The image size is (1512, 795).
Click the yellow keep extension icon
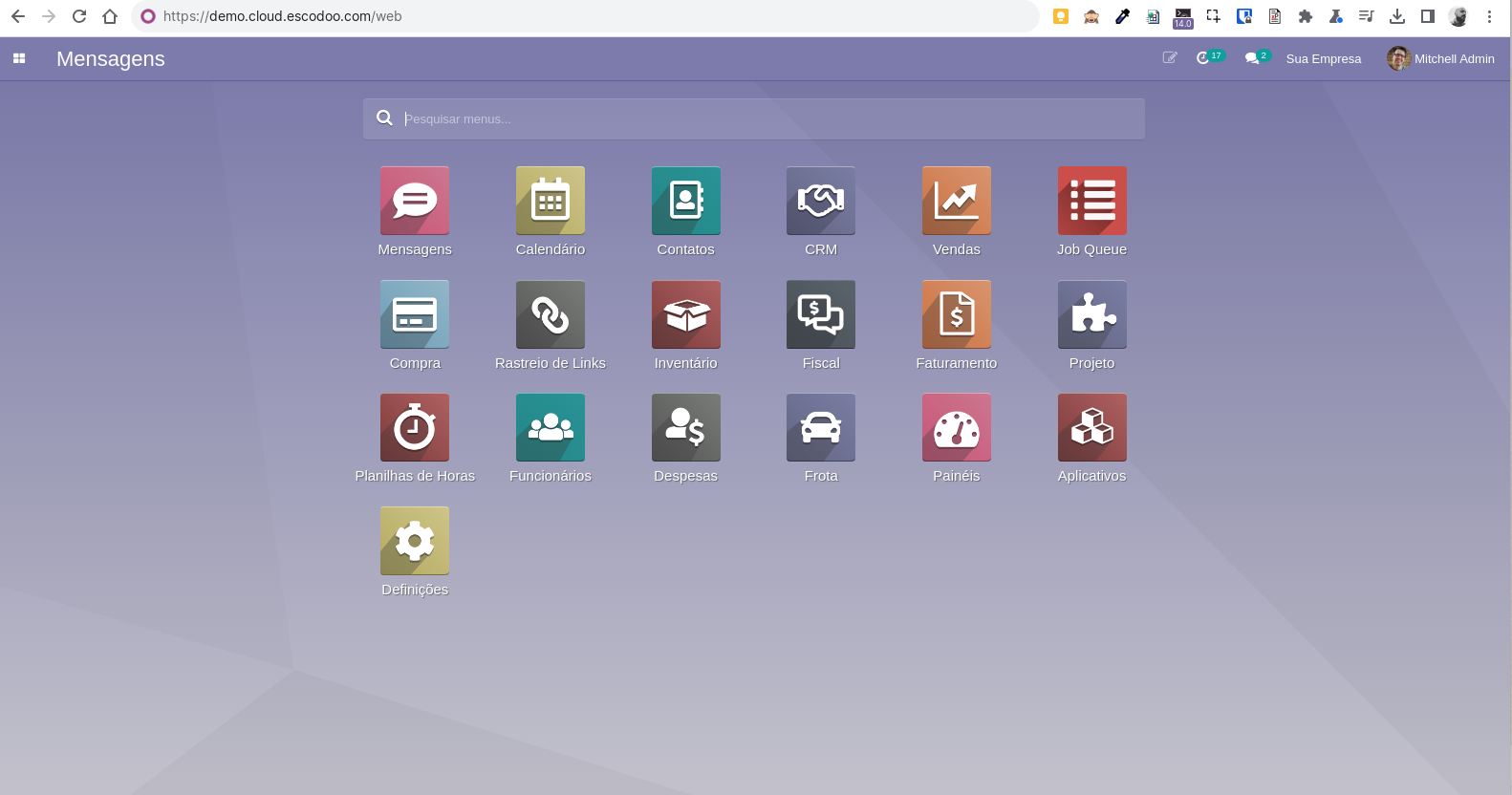[x=1061, y=16]
